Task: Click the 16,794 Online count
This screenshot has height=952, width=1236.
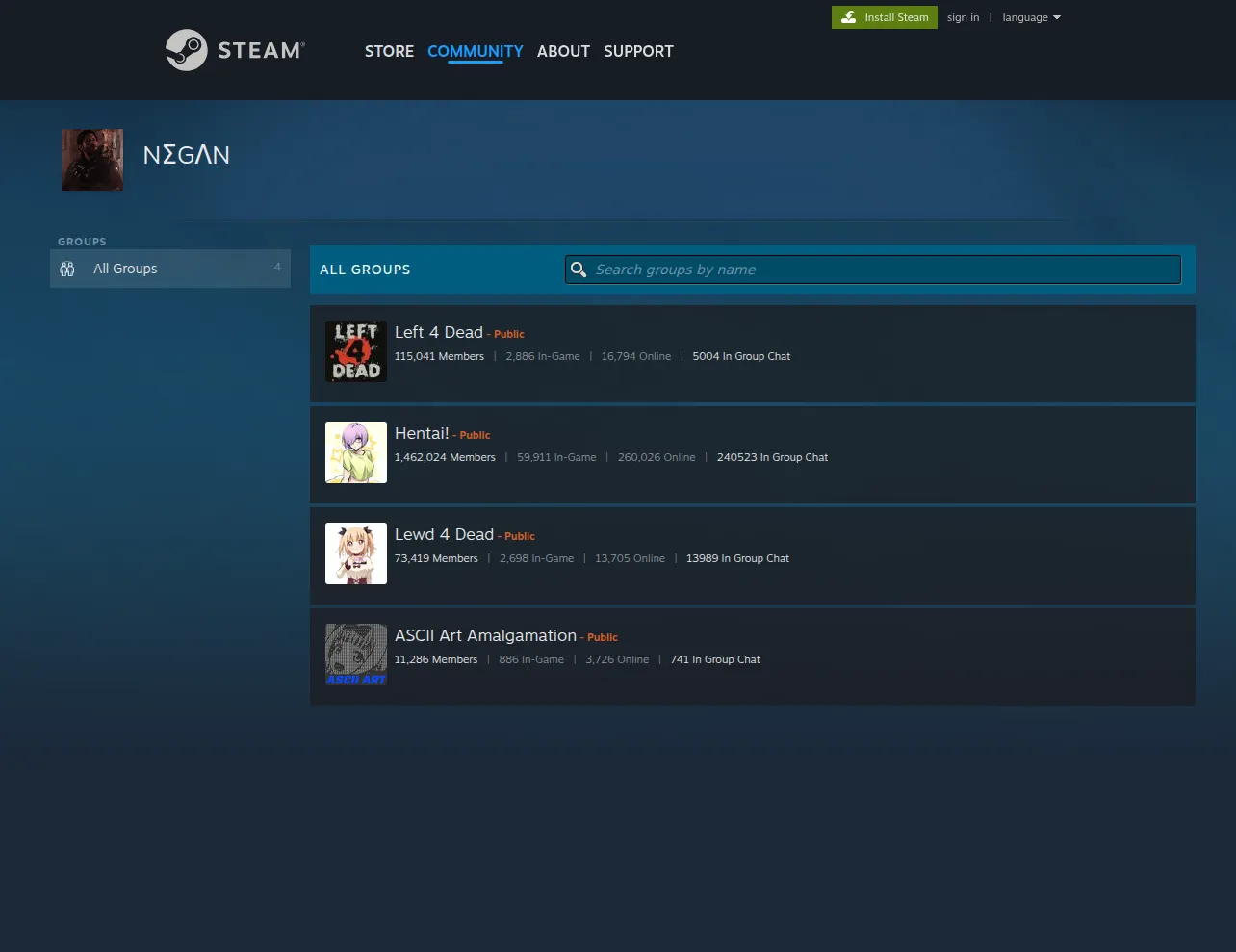Action: pos(636,356)
